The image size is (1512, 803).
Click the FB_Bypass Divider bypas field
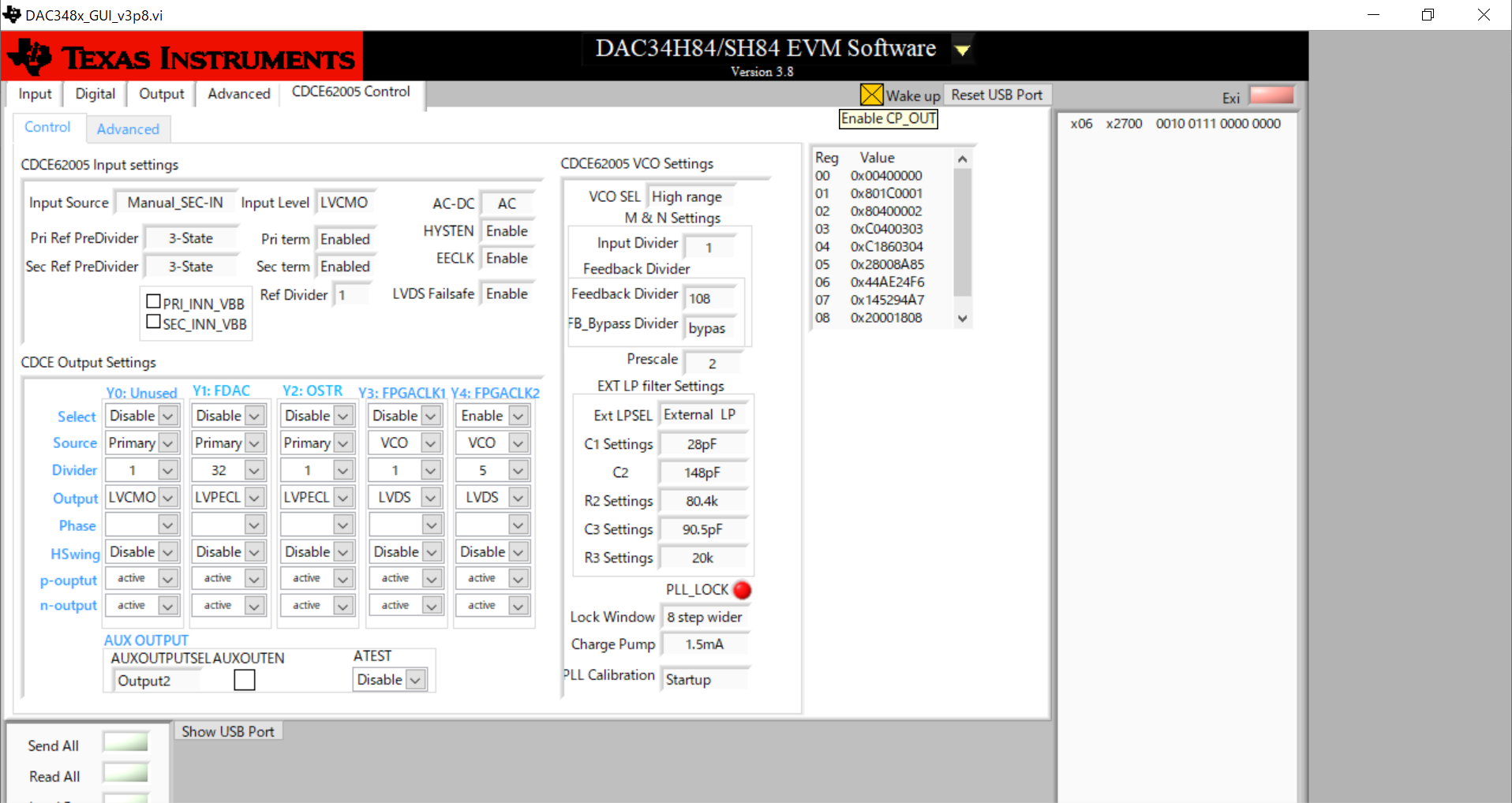tap(709, 328)
